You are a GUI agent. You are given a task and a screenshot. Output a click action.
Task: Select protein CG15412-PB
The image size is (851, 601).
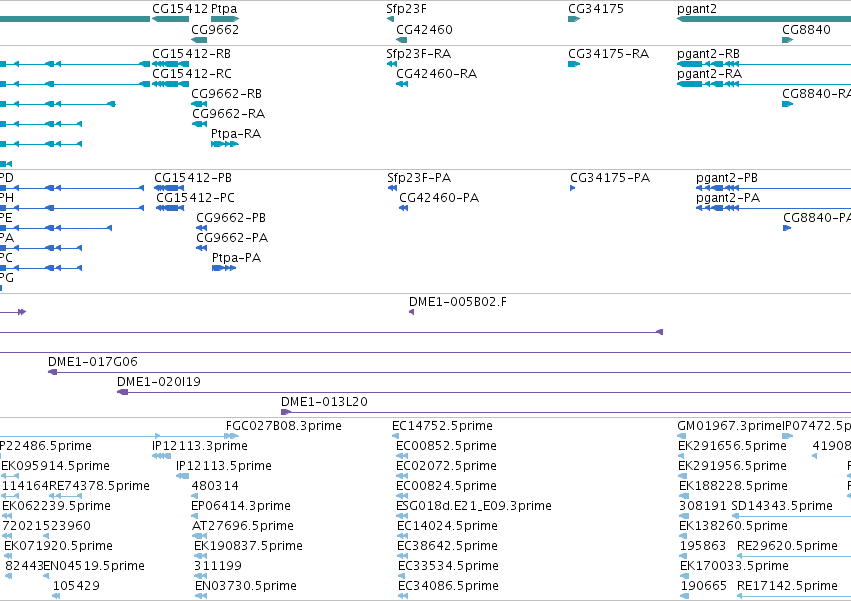coord(193,178)
